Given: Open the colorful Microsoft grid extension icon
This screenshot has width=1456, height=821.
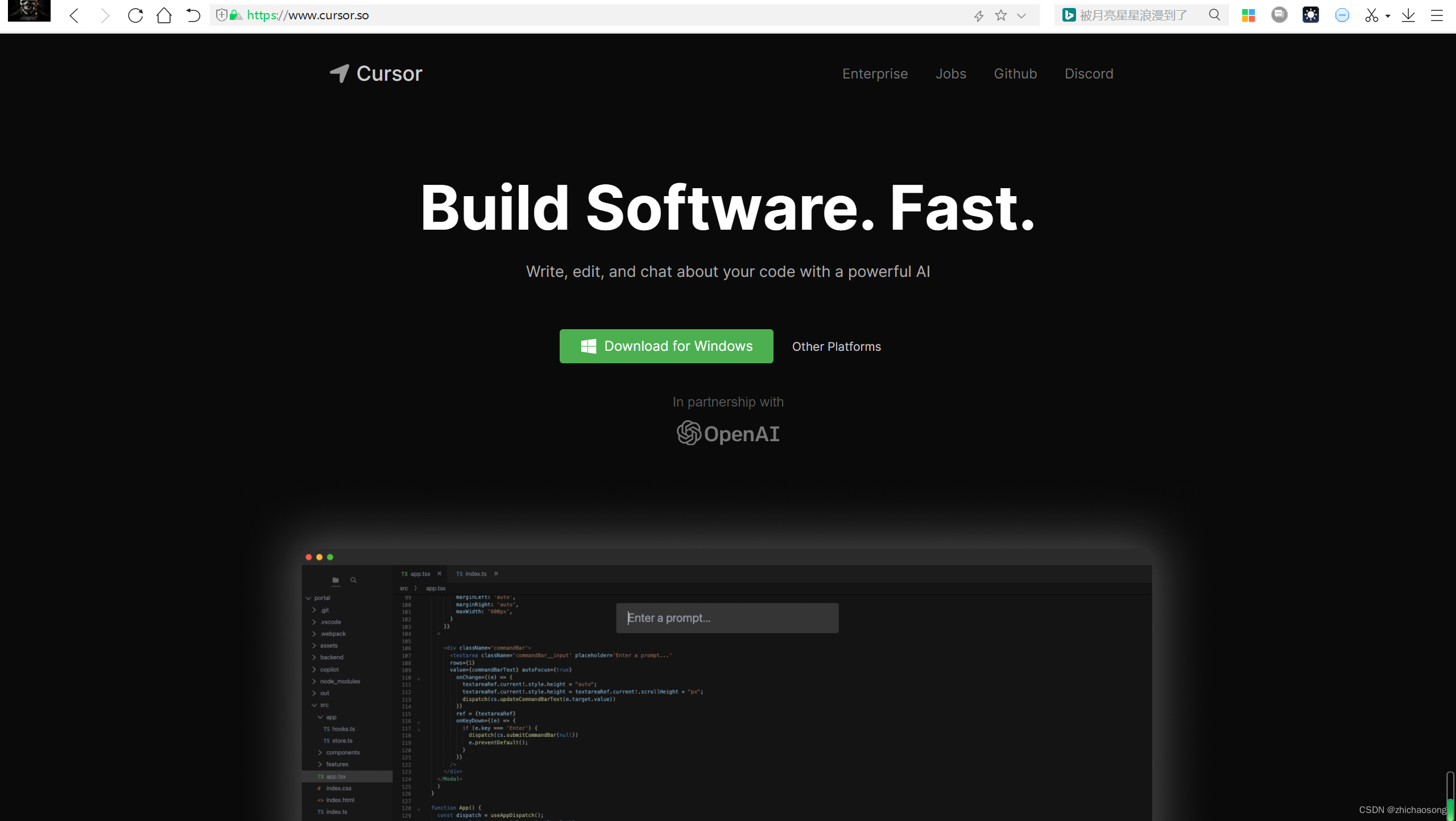Looking at the screenshot, I should (1248, 15).
